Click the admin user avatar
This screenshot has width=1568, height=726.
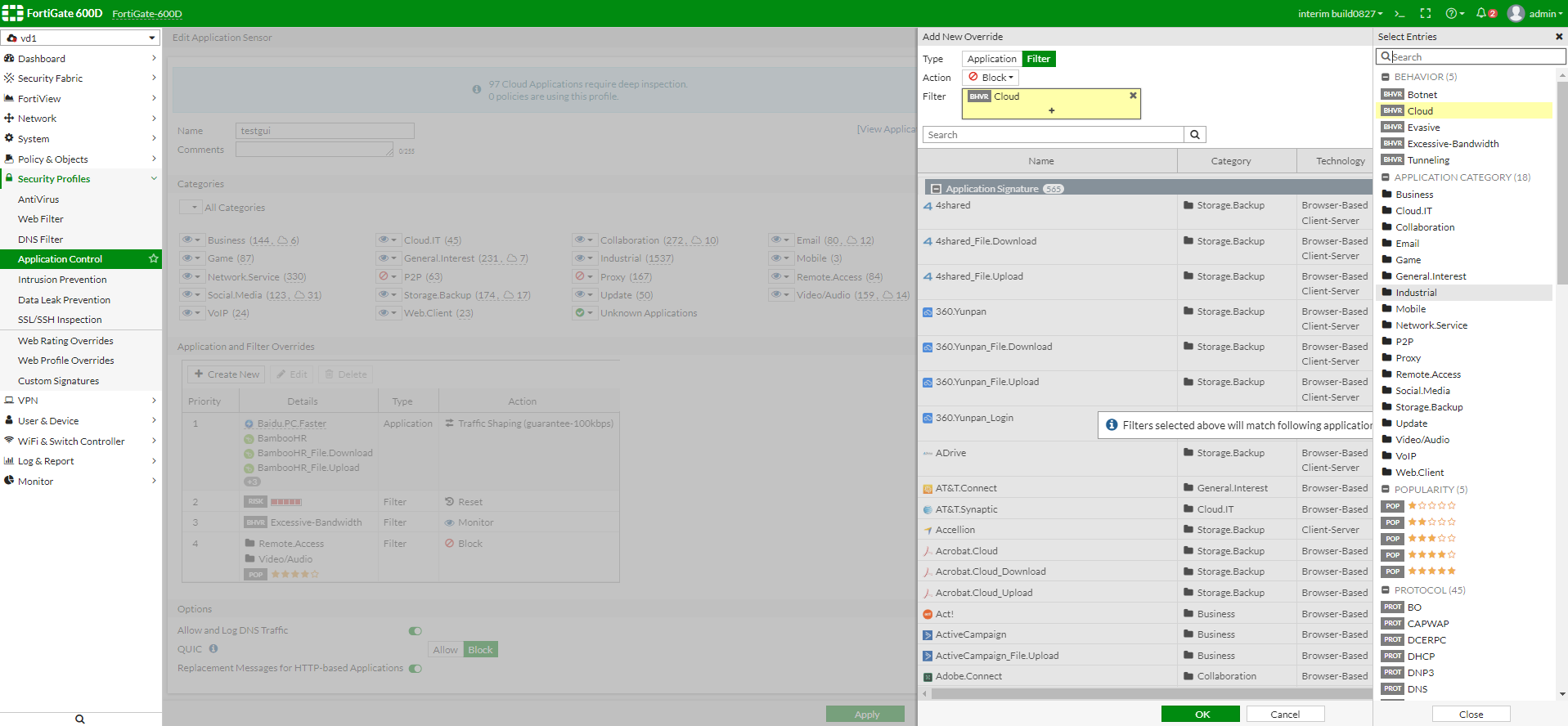[x=1516, y=13]
